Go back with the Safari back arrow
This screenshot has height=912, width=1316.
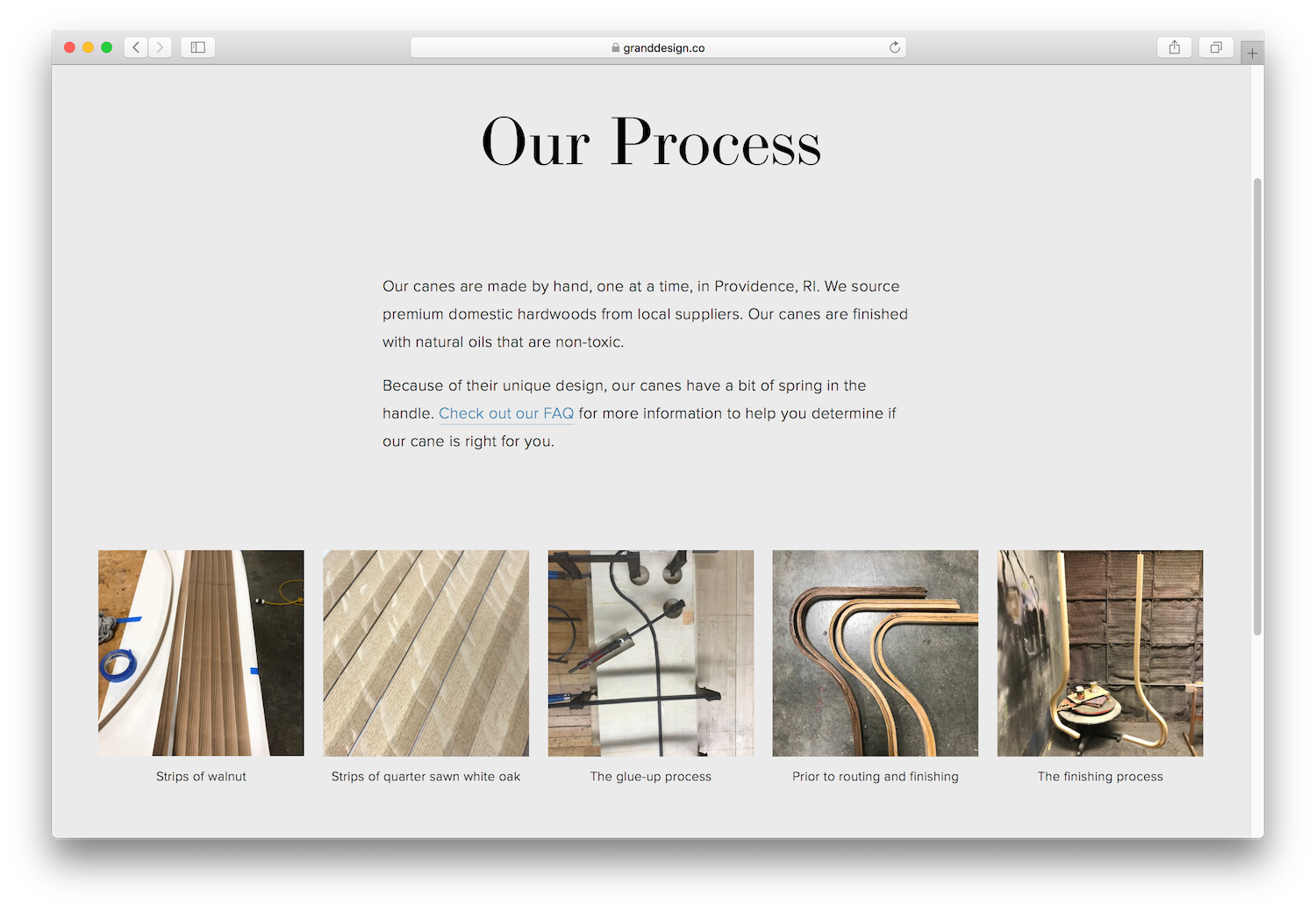click(x=136, y=47)
